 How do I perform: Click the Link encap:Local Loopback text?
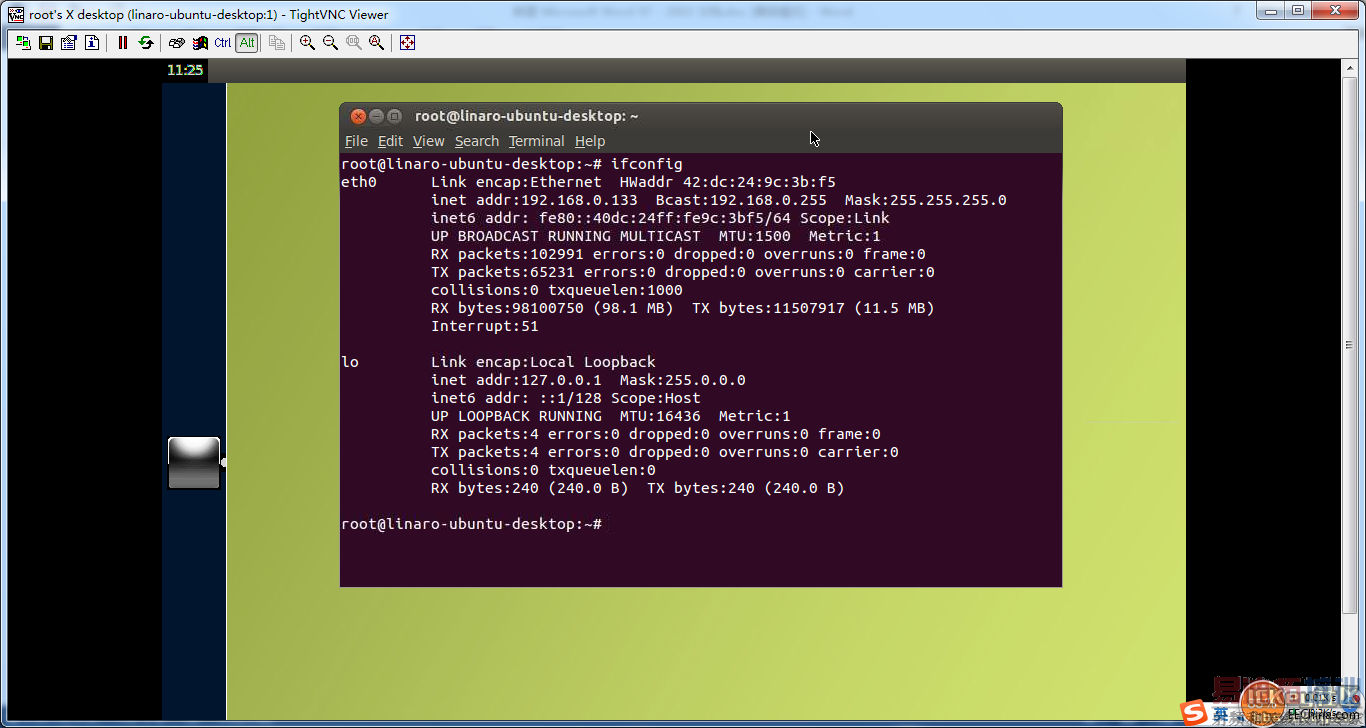click(x=544, y=362)
